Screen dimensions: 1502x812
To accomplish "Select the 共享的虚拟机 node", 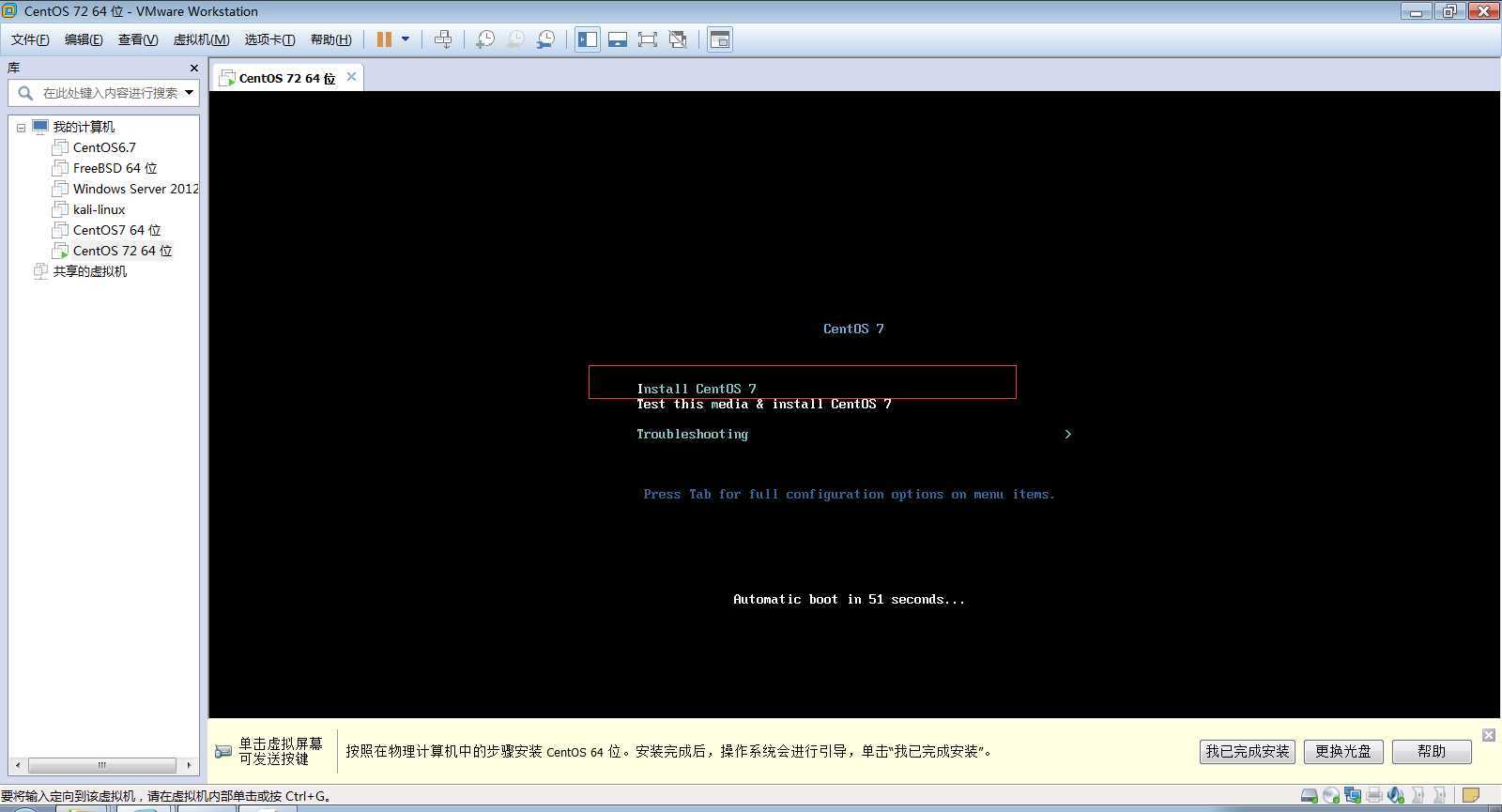I will click(89, 271).
